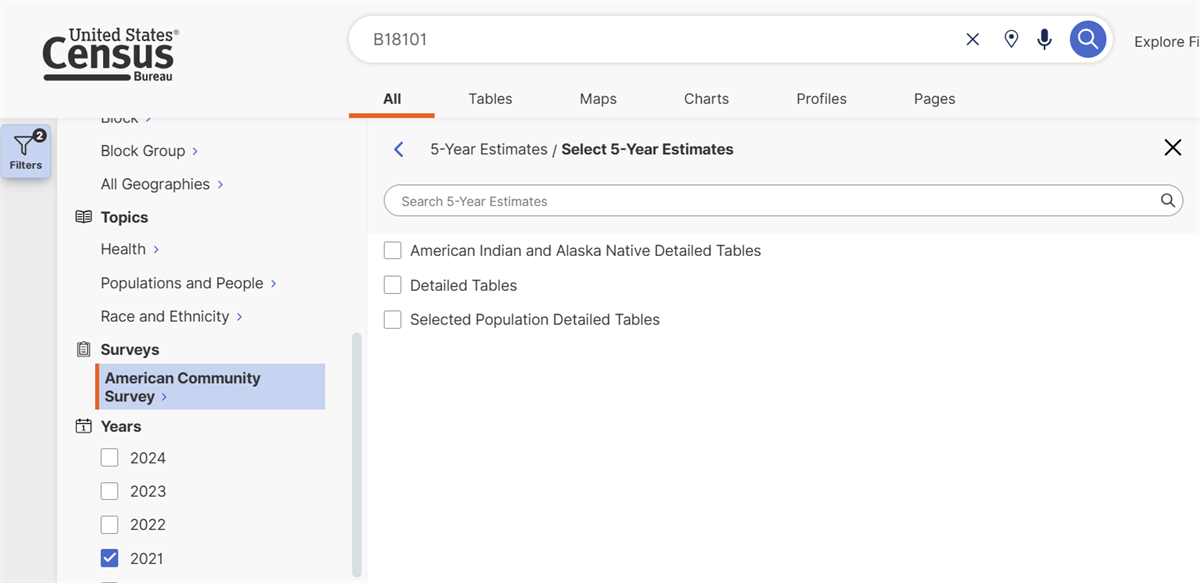Activate the microphone voice search icon
The image size is (1200, 583).
click(1045, 40)
